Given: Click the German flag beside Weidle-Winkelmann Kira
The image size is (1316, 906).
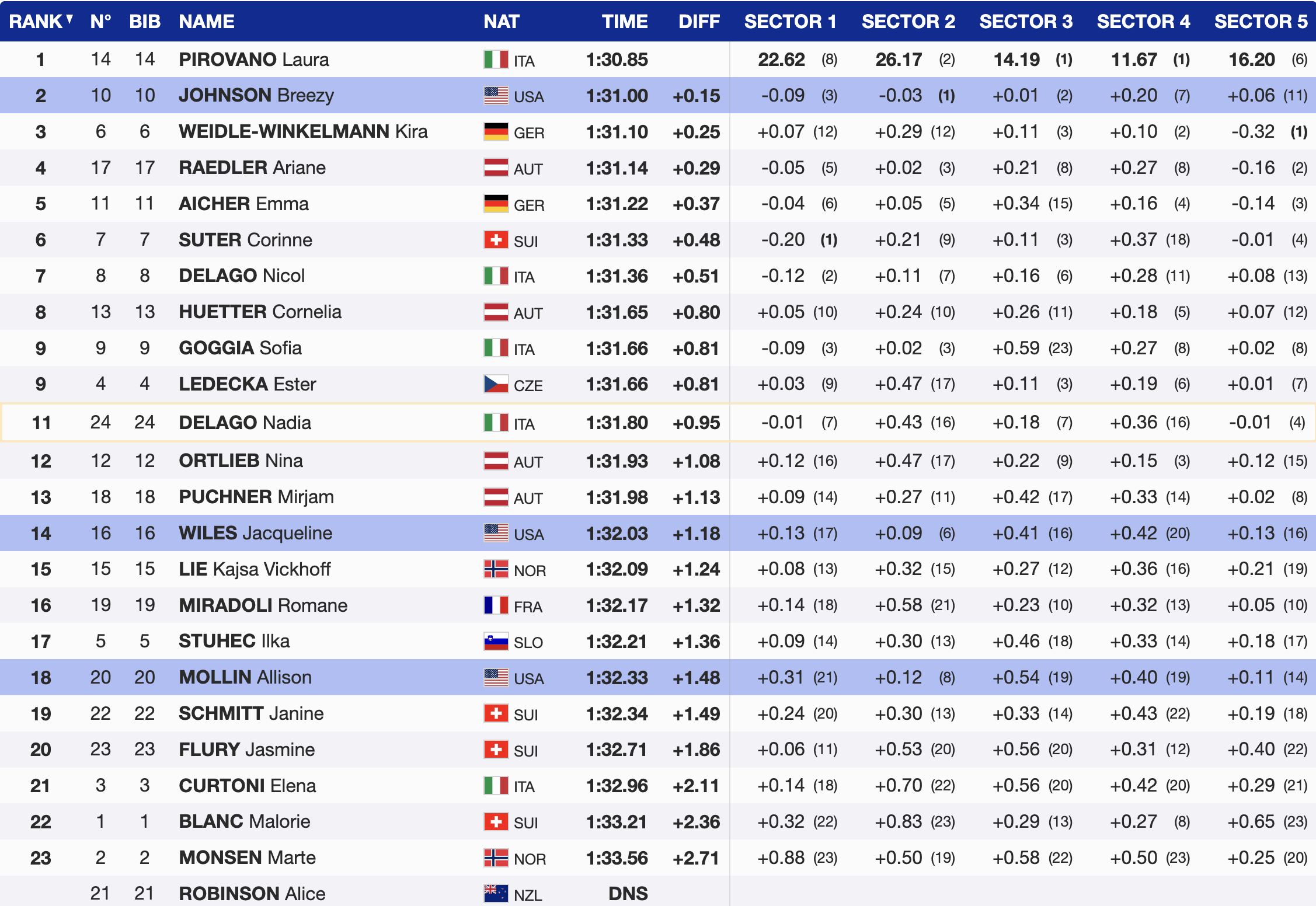Looking at the screenshot, I should pos(496,132).
